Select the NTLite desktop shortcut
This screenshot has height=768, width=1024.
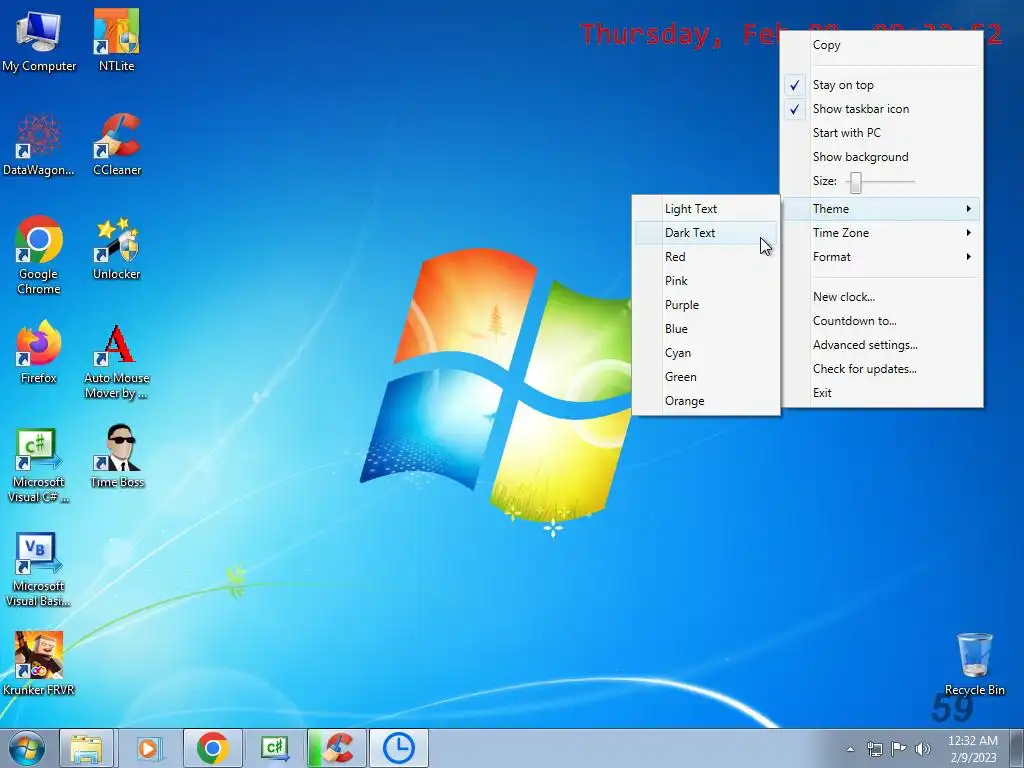[x=116, y=40]
